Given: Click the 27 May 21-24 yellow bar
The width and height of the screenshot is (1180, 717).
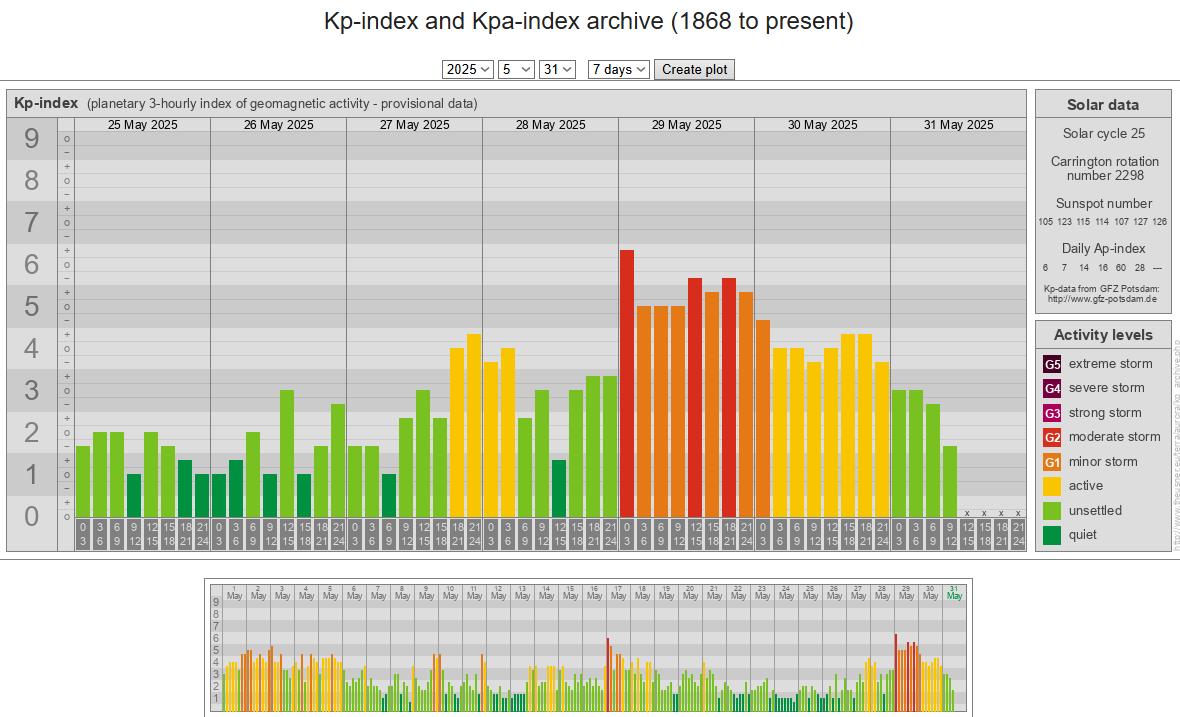Looking at the screenshot, I should pos(474,426).
